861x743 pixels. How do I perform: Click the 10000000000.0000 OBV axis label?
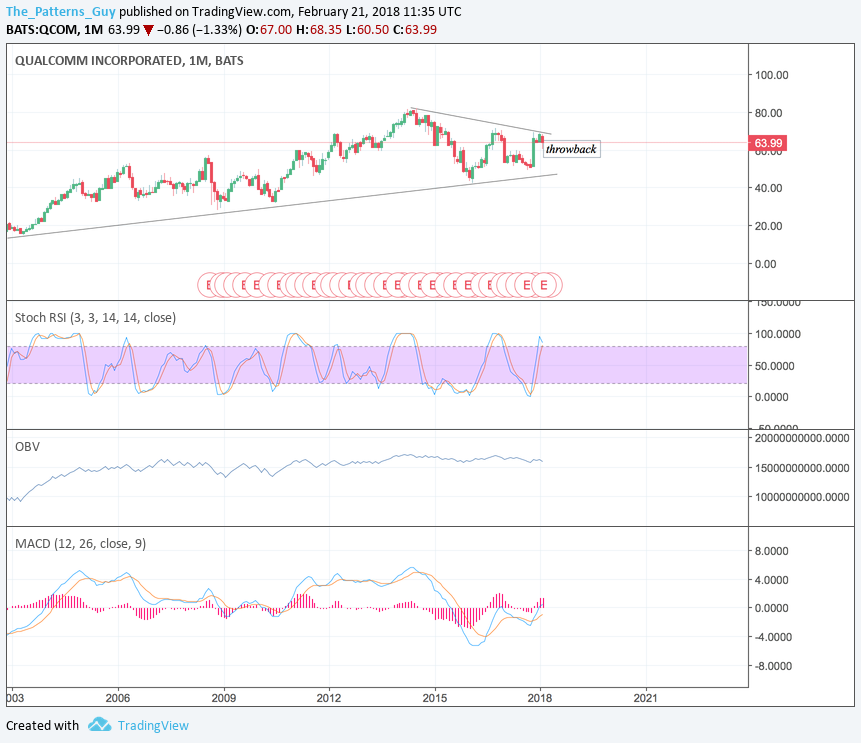click(x=802, y=497)
